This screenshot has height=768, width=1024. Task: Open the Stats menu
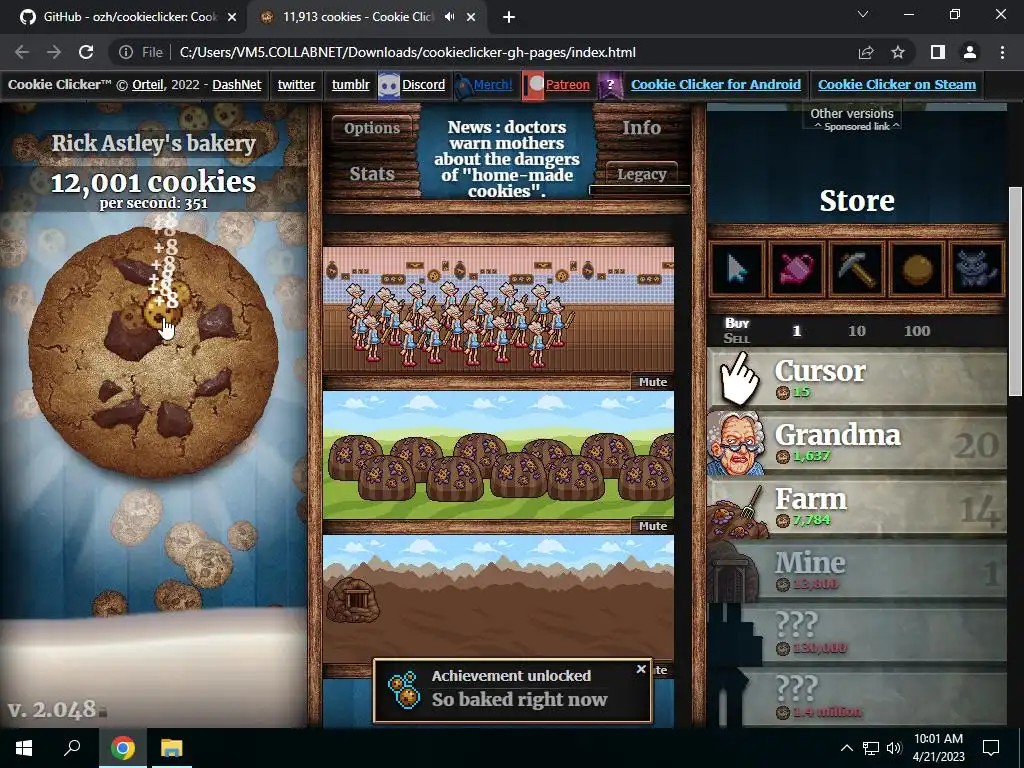(372, 174)
